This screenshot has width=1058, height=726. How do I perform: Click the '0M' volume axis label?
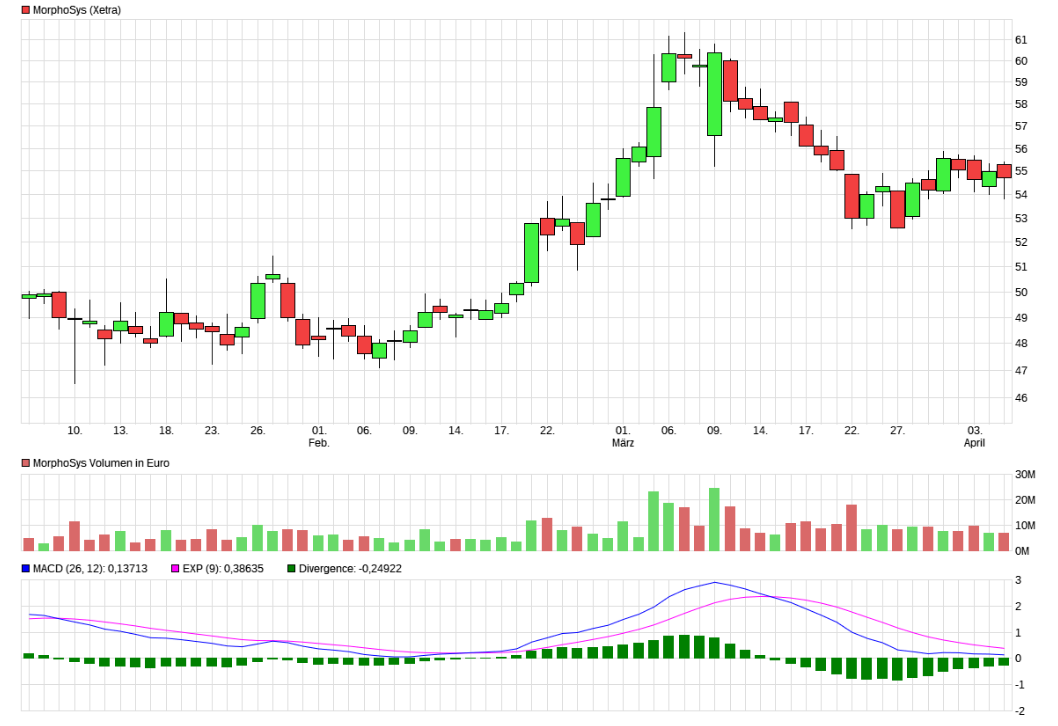(1022, 551)
